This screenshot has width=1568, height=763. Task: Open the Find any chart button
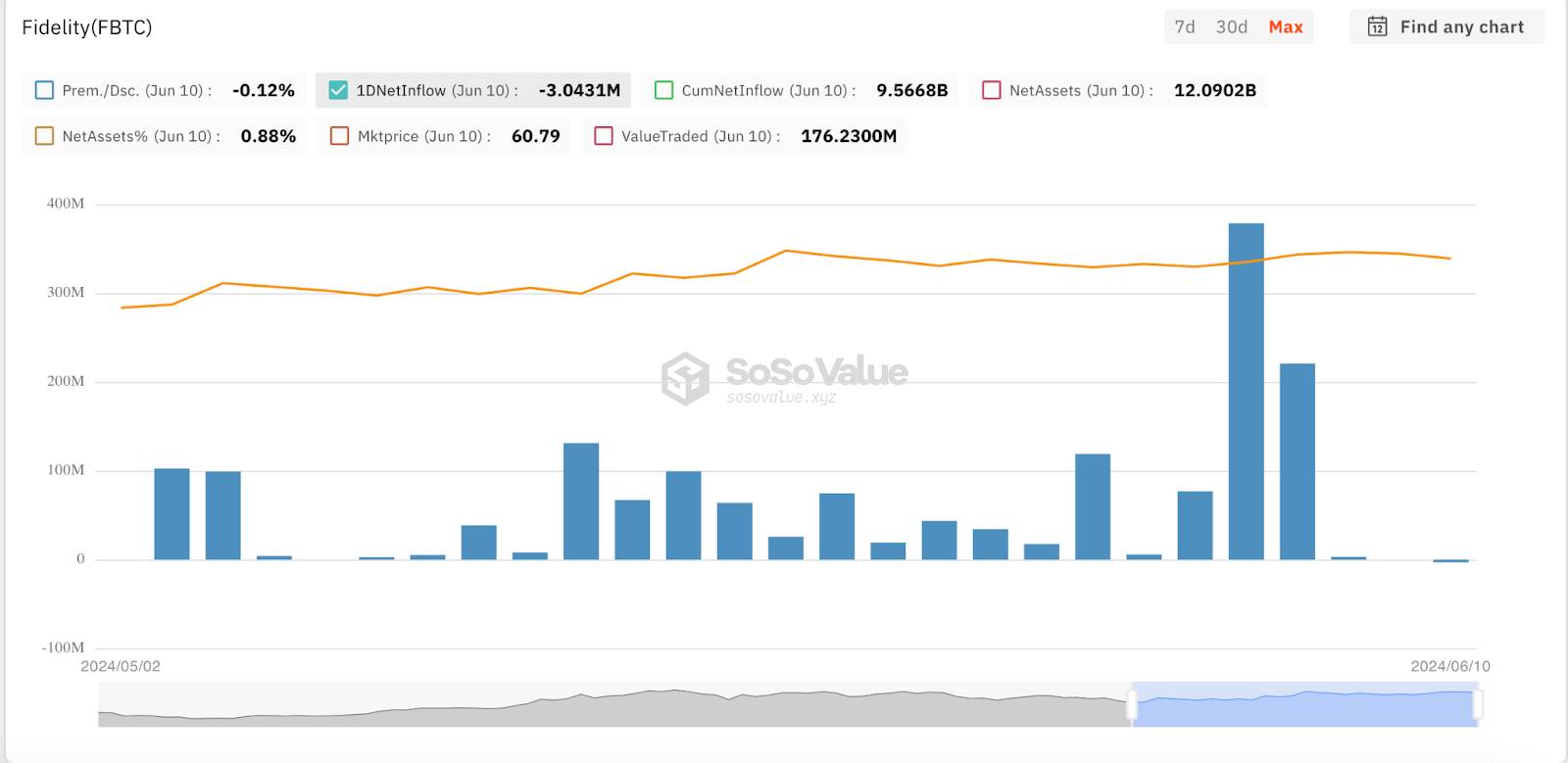[1446, 26]
